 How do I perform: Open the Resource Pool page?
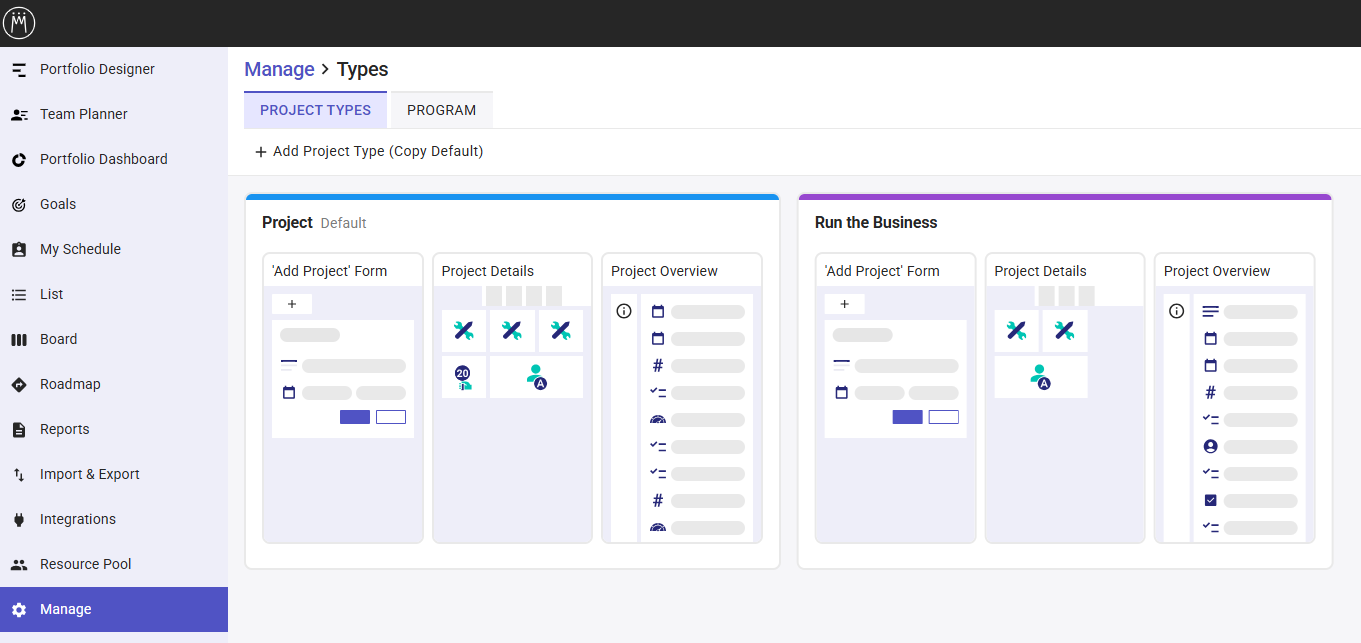click(x=85, y=564)
